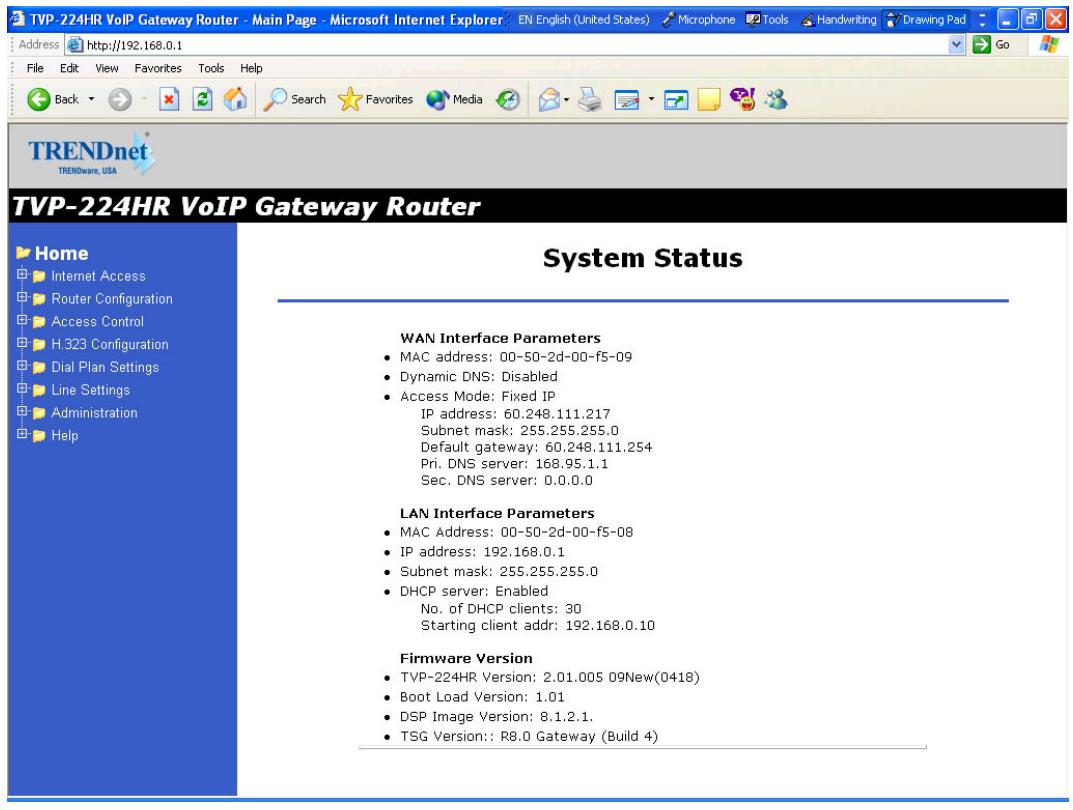Click the H.323 Configuration folder label
This screenshot has width=1073, height=810.
(110, 345)
